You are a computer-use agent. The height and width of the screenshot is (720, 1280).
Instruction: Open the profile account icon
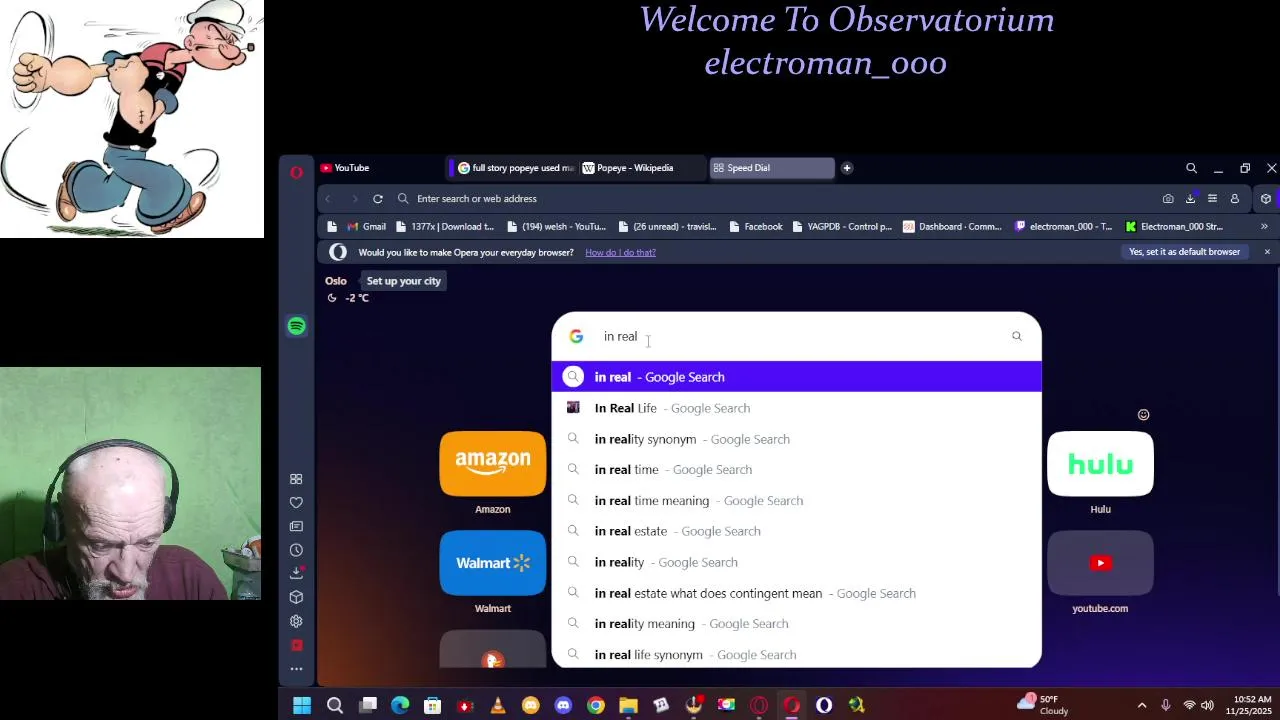click(1234, 199)
